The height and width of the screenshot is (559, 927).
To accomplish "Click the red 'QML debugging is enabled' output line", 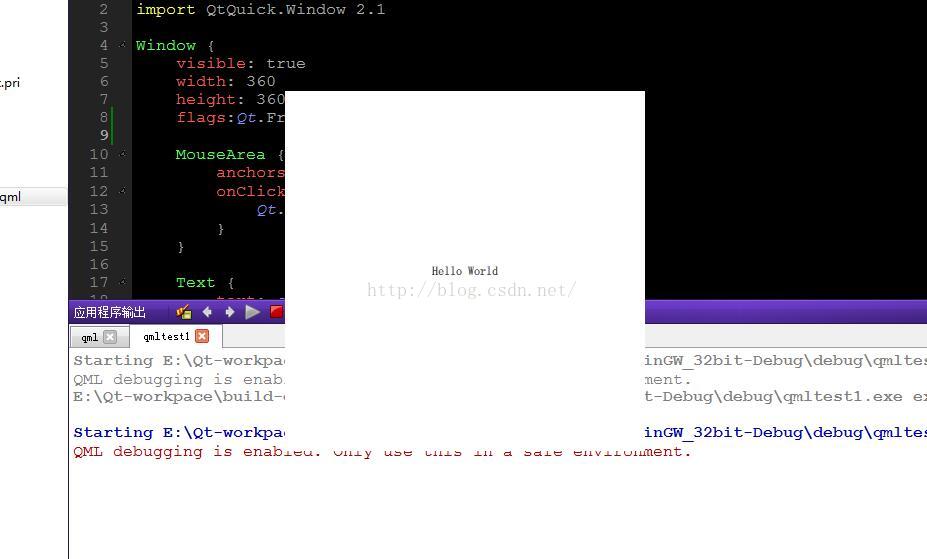I will (382, 451).
